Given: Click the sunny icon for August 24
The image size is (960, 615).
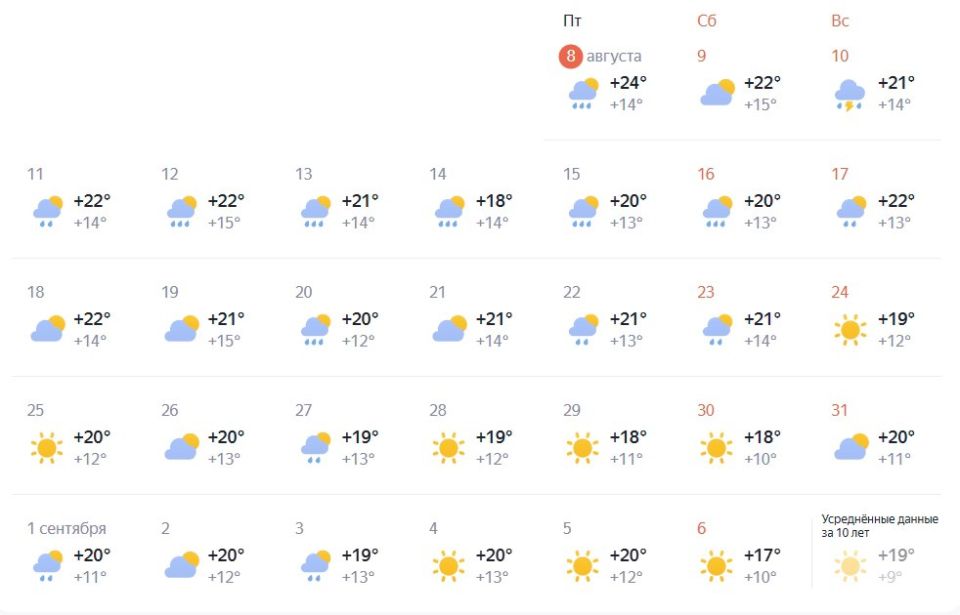Looking at the screenshot, I should tap(850, 330).
